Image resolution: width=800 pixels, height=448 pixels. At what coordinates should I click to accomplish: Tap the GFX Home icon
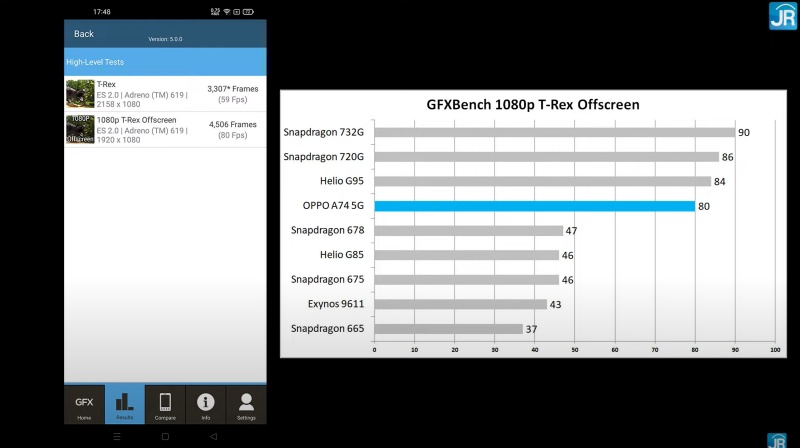(x=84, y=404)
